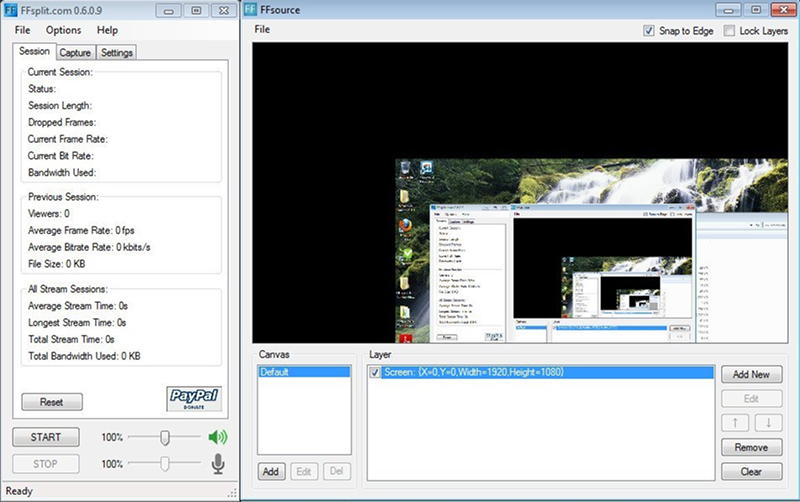Viewport: 800px width, 502px height.
Task: Click the PayPal Donate image button
Action: click(x=194, y=398)
